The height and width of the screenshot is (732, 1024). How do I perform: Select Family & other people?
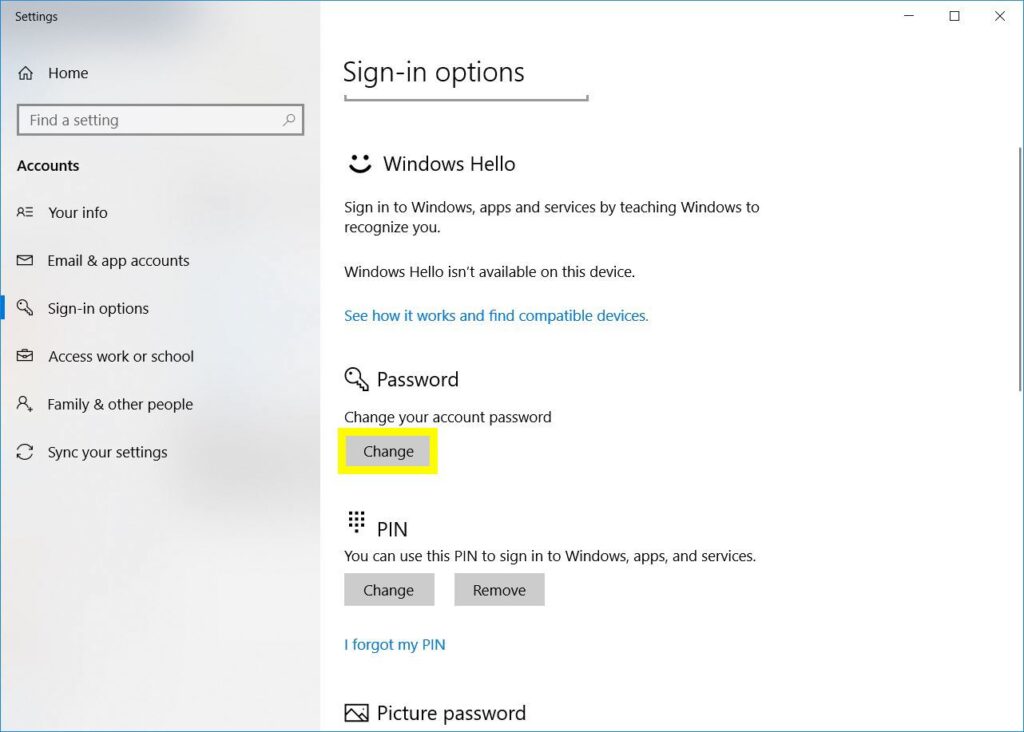[120, 404]
